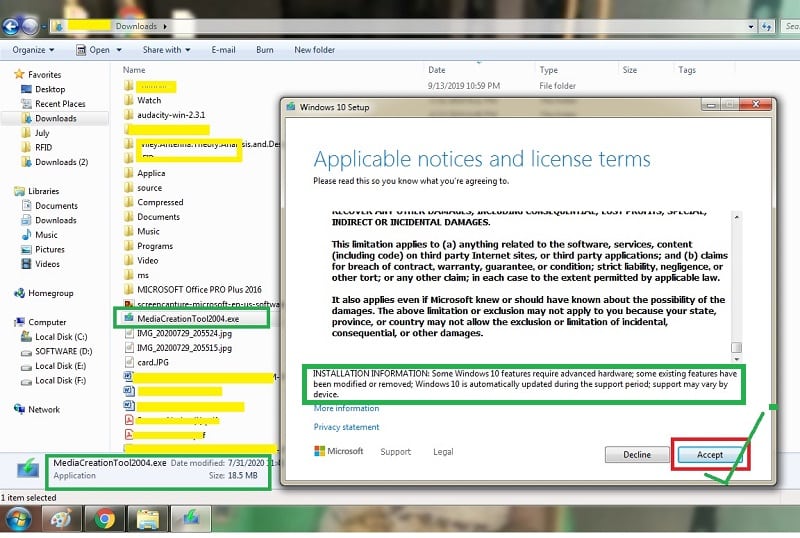This screenshot has width=800, height=538.
Task: Open Windows Explorer from the taskbar
Action: pyautogui.click(x=148, y=519)
